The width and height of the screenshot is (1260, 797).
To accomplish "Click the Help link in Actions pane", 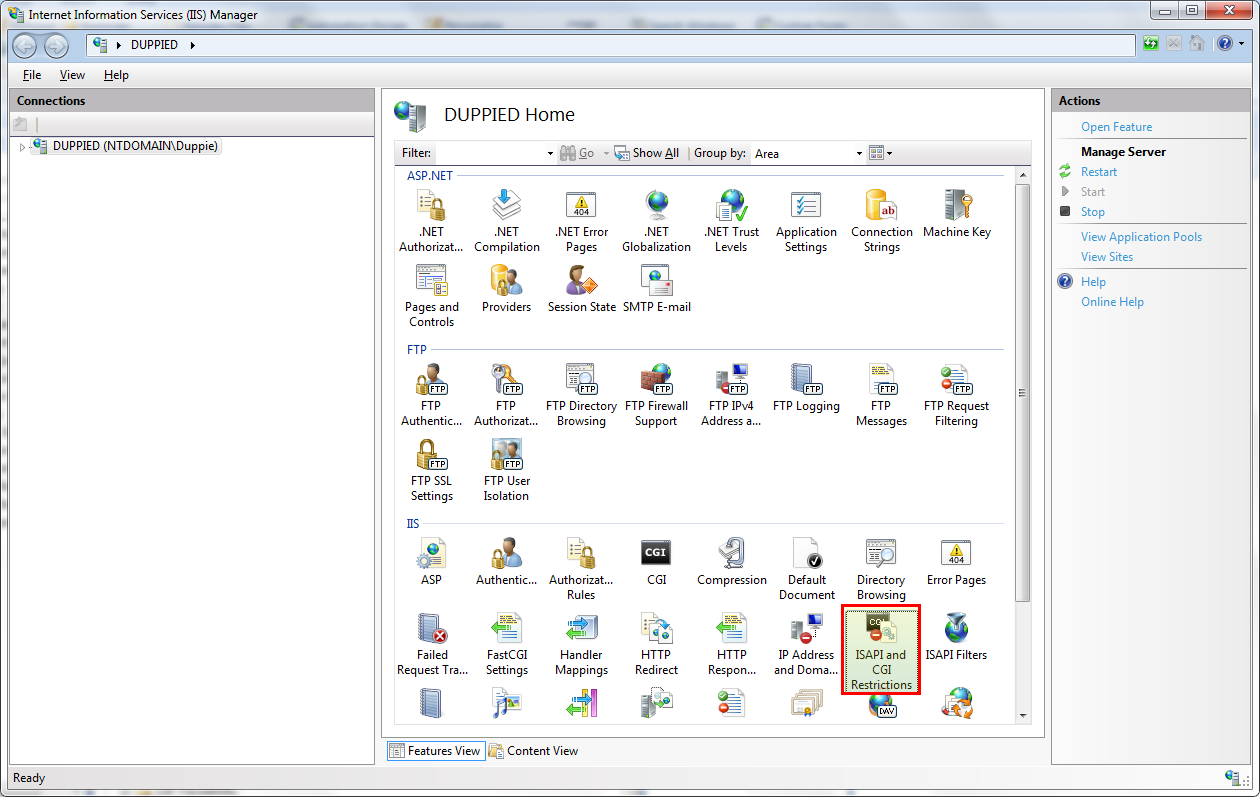I will (x=1093, y=282).
